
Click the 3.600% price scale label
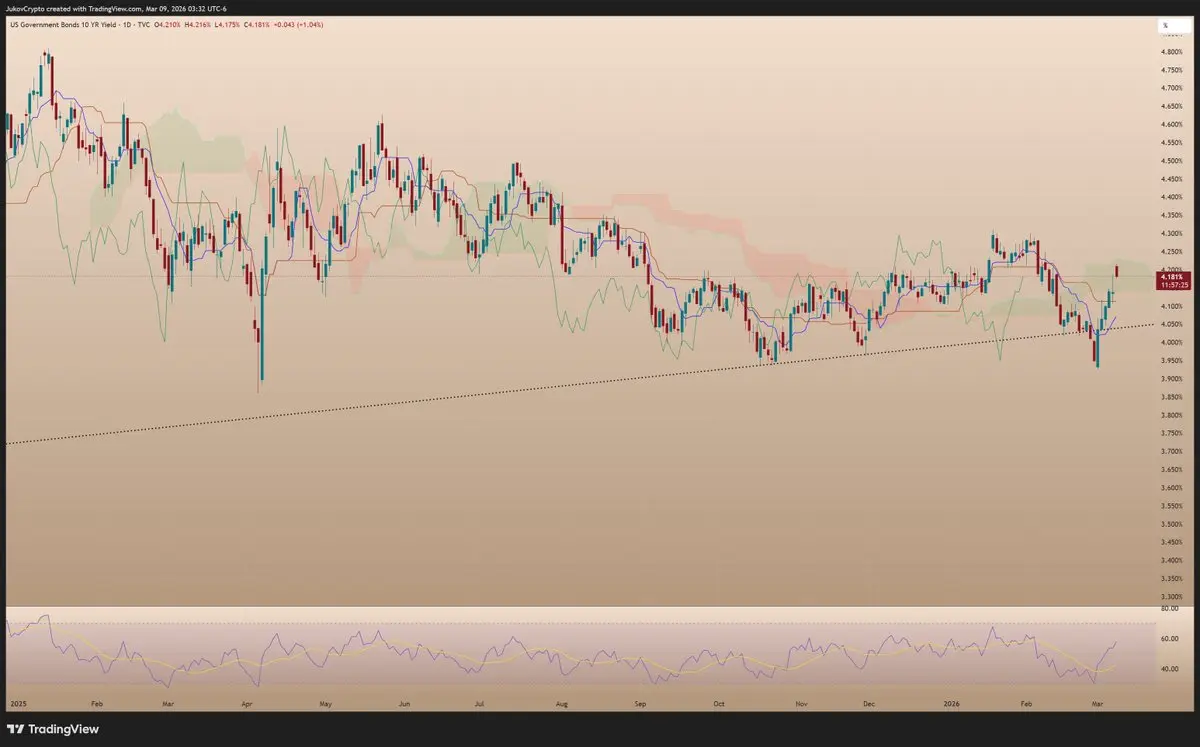click(x=1173, y=488)
